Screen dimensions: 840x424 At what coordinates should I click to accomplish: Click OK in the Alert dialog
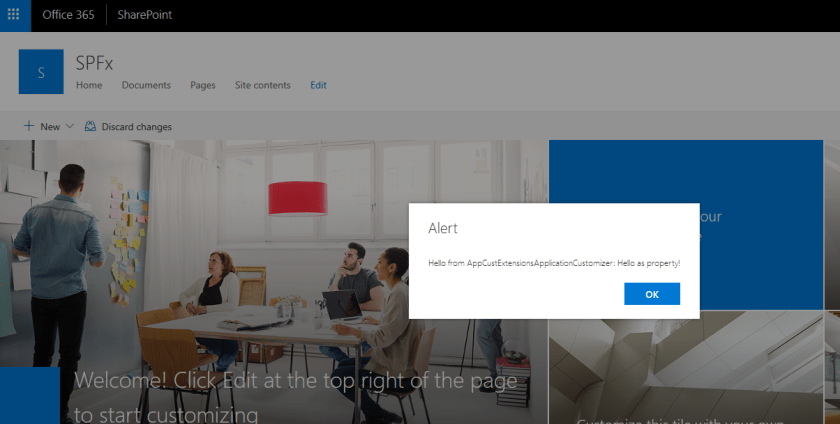(x=652, y=294)
